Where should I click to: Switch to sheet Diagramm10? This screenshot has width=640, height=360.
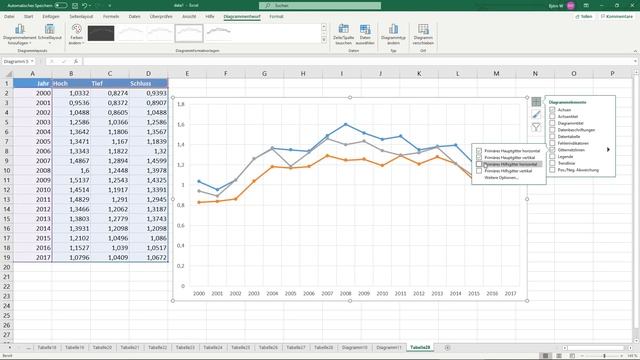pos(355,347)
